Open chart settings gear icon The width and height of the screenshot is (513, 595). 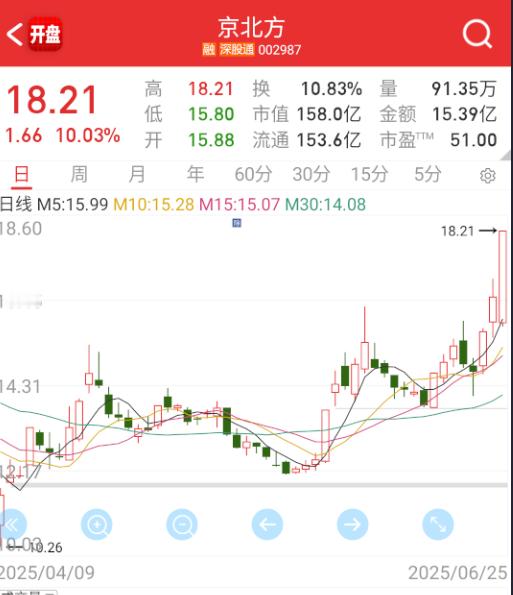coord(488,176)
